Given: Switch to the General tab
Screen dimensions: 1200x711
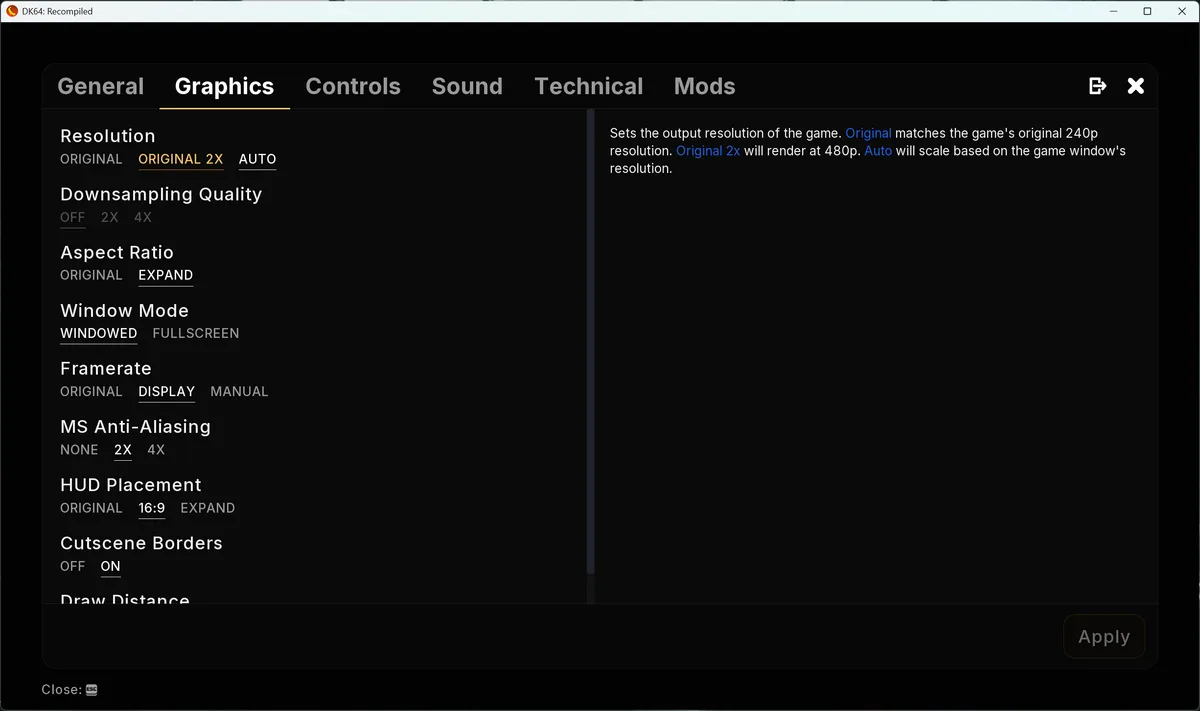Looking at the screenshot, I should pos(101,86).
